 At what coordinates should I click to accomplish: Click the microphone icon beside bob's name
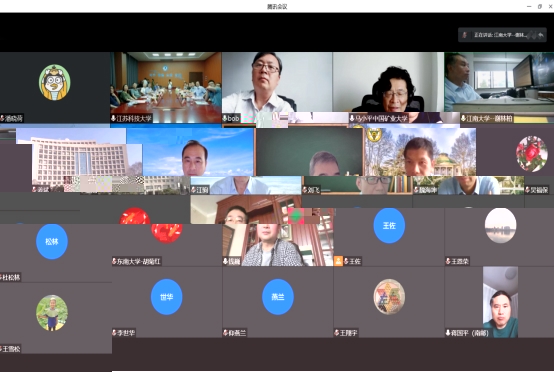point(225,118)
